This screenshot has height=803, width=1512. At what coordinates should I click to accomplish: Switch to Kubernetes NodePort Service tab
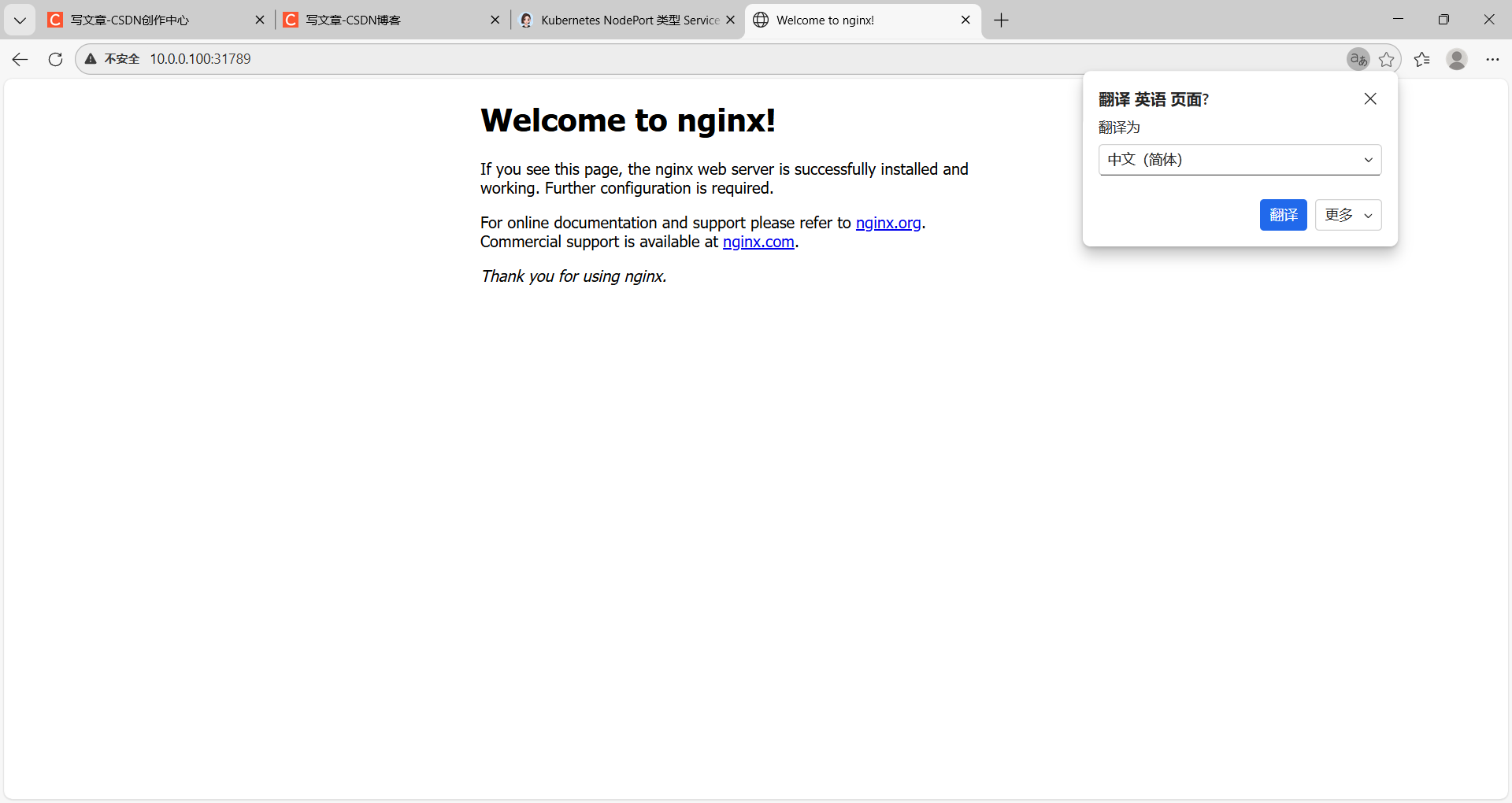(627, 20)
